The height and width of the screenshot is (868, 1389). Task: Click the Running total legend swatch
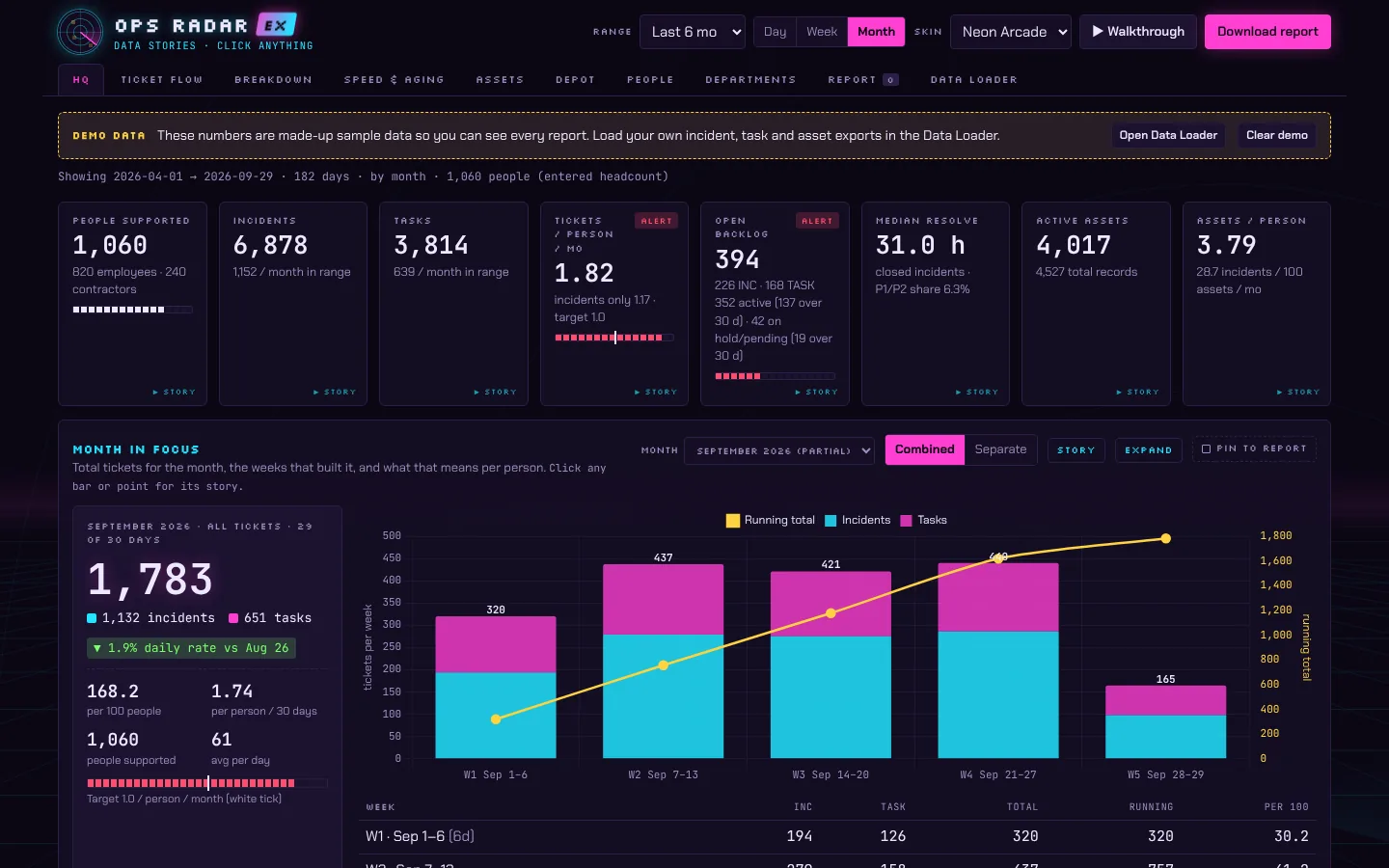coord(733,521)
